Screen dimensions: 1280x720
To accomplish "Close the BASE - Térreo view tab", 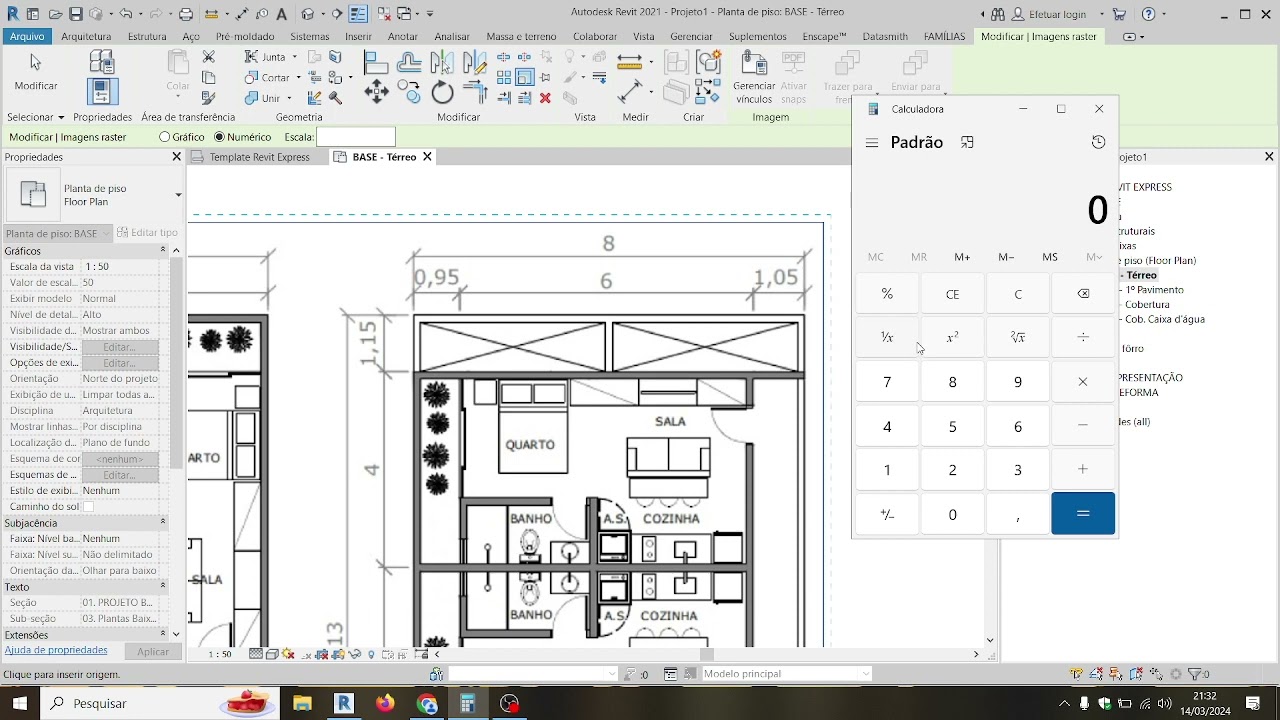I will 427,157.
